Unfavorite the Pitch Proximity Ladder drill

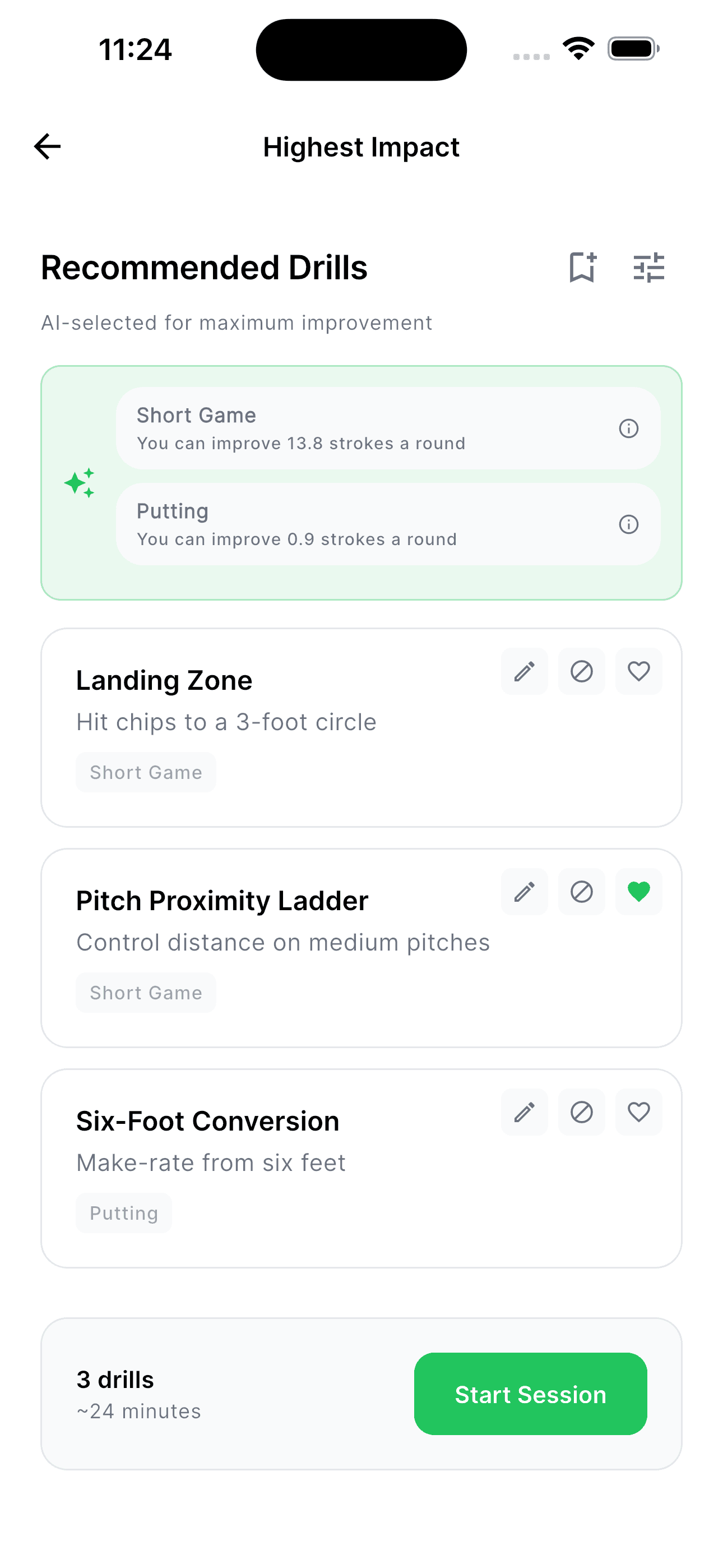pos(638,892)
